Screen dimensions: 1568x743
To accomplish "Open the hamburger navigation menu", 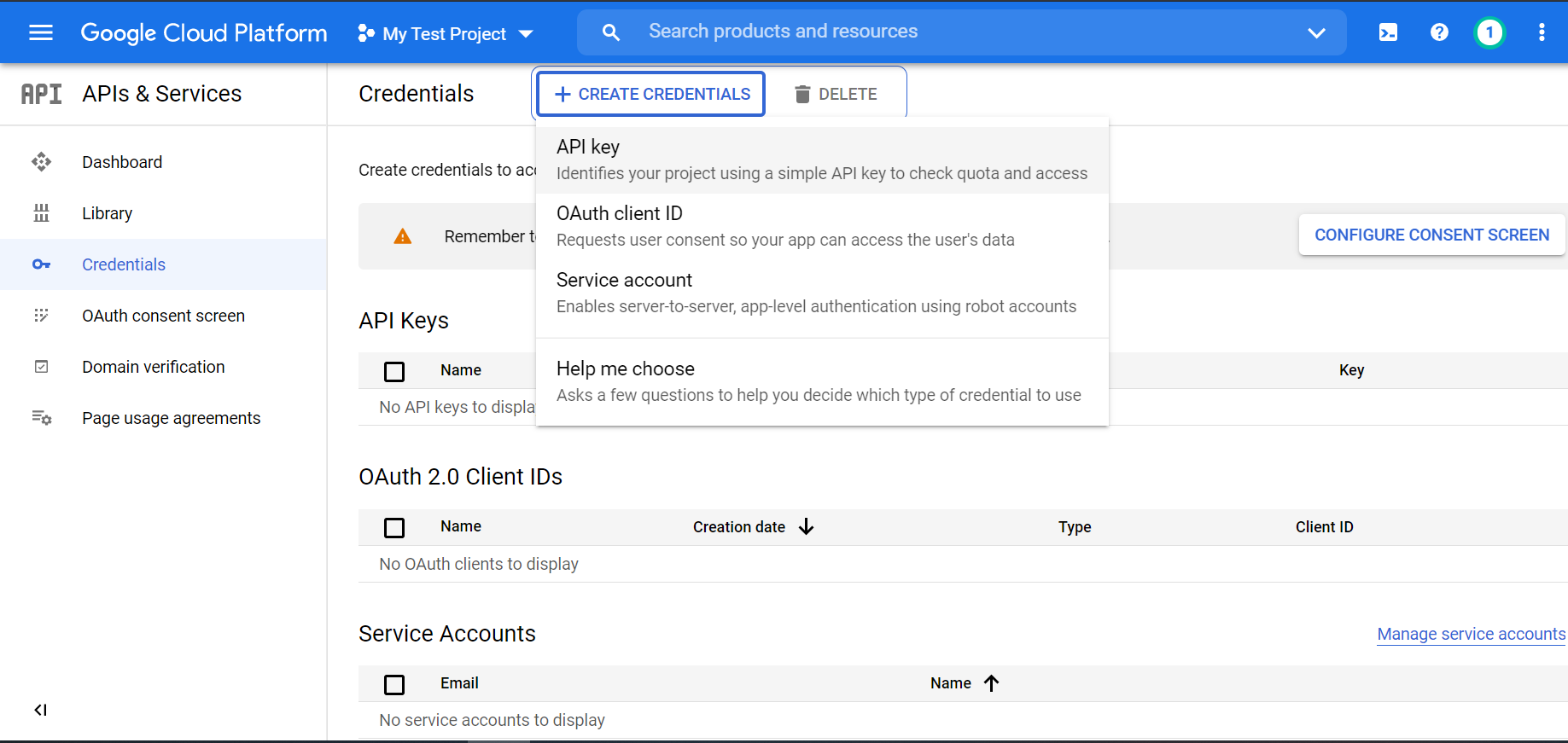I will pos(41,32).
